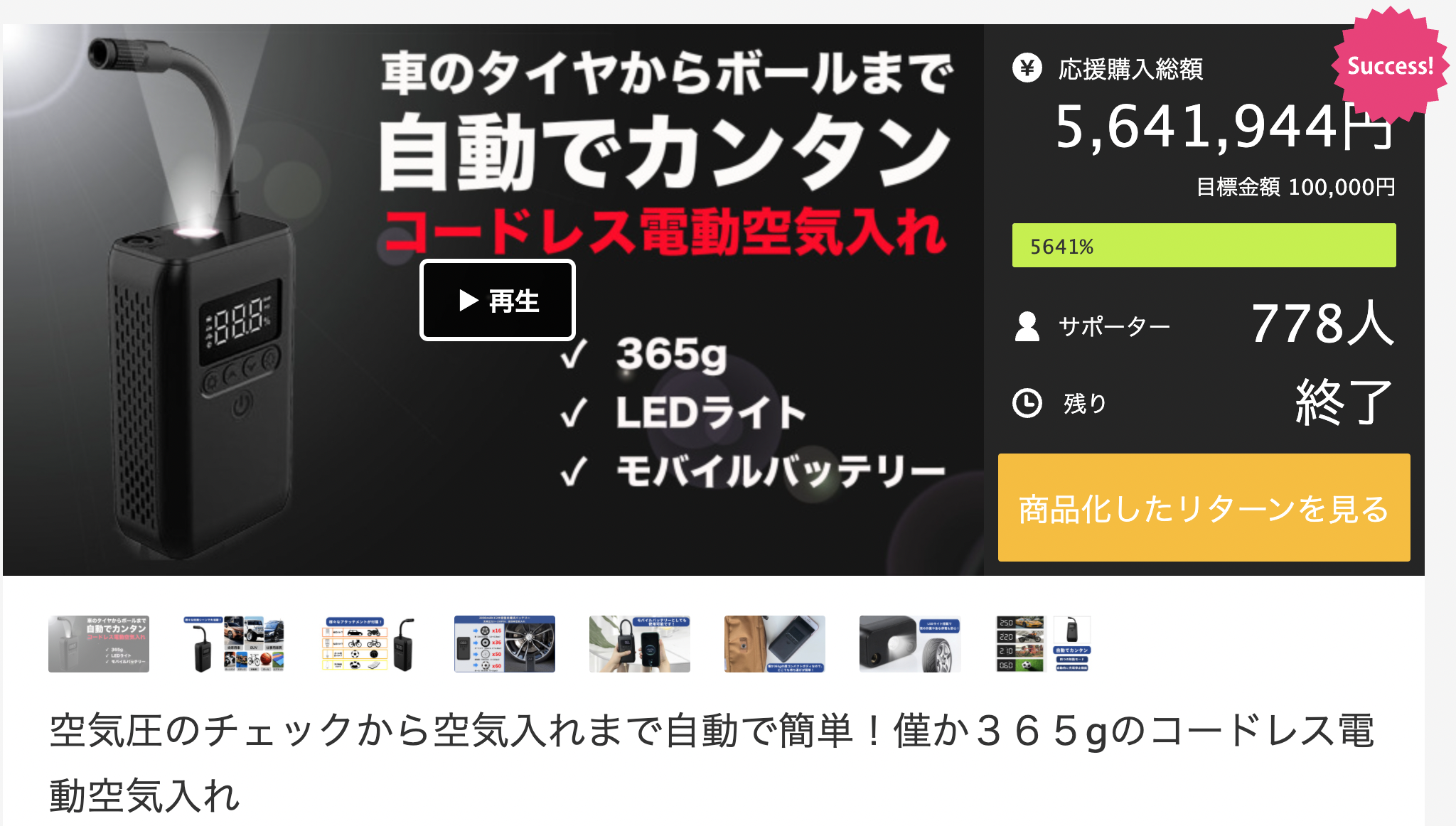Click the pink Success! badge
This screenshot has height=826, width=1456.
[x=1389, y=65]
